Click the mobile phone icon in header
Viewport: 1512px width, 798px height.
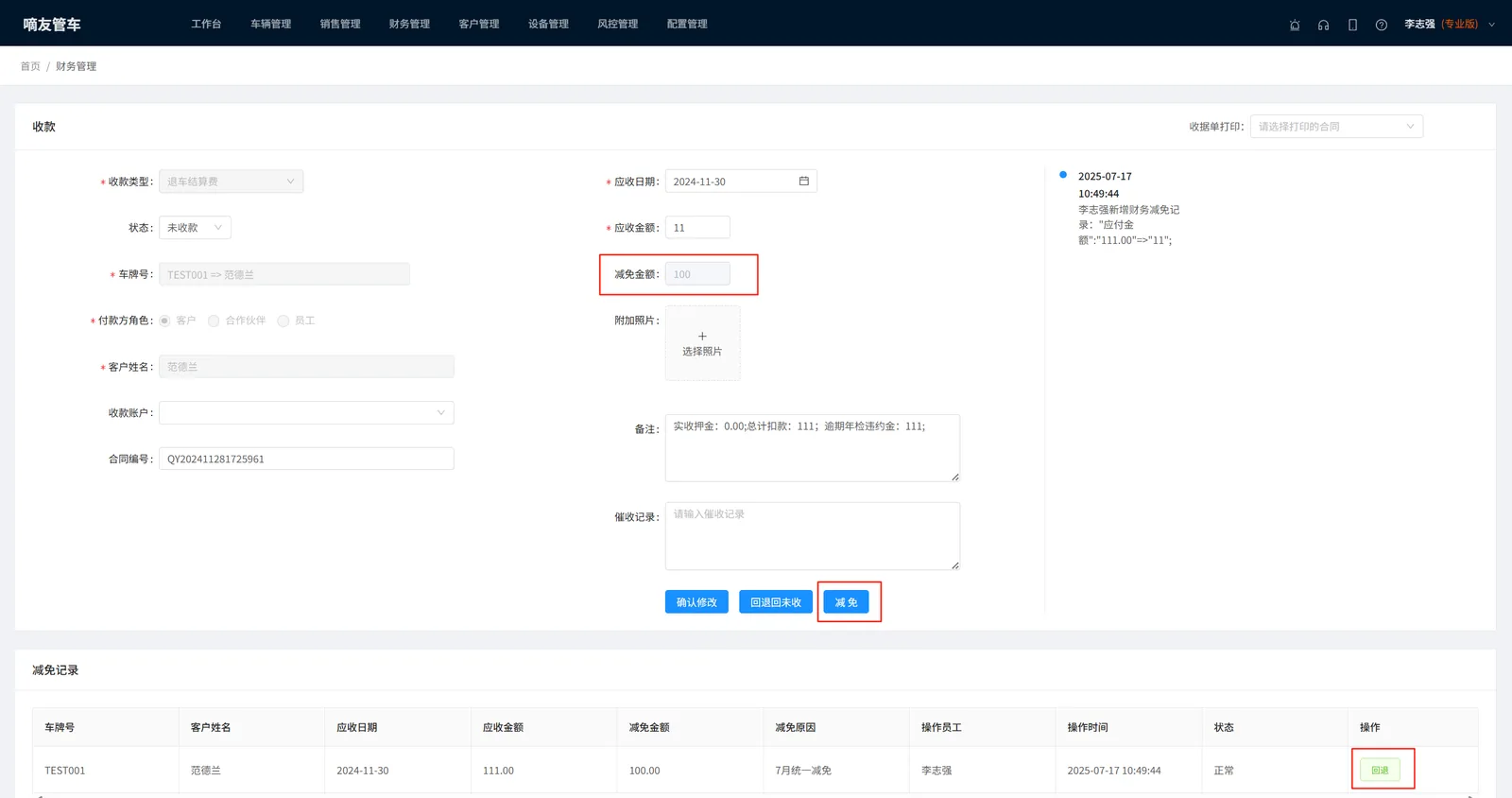click(1352, 25)
